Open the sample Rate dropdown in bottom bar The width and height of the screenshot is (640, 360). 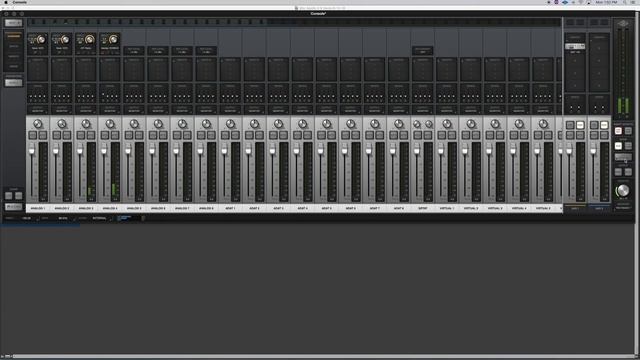(64, 218)
